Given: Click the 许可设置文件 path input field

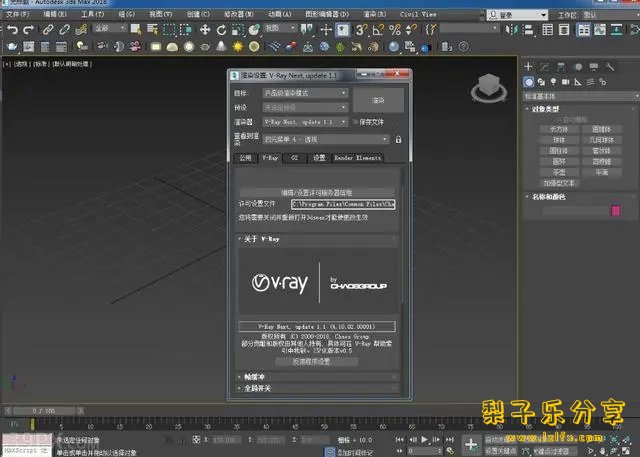Looking at the screenshot, I should click(x=343, y=204).
